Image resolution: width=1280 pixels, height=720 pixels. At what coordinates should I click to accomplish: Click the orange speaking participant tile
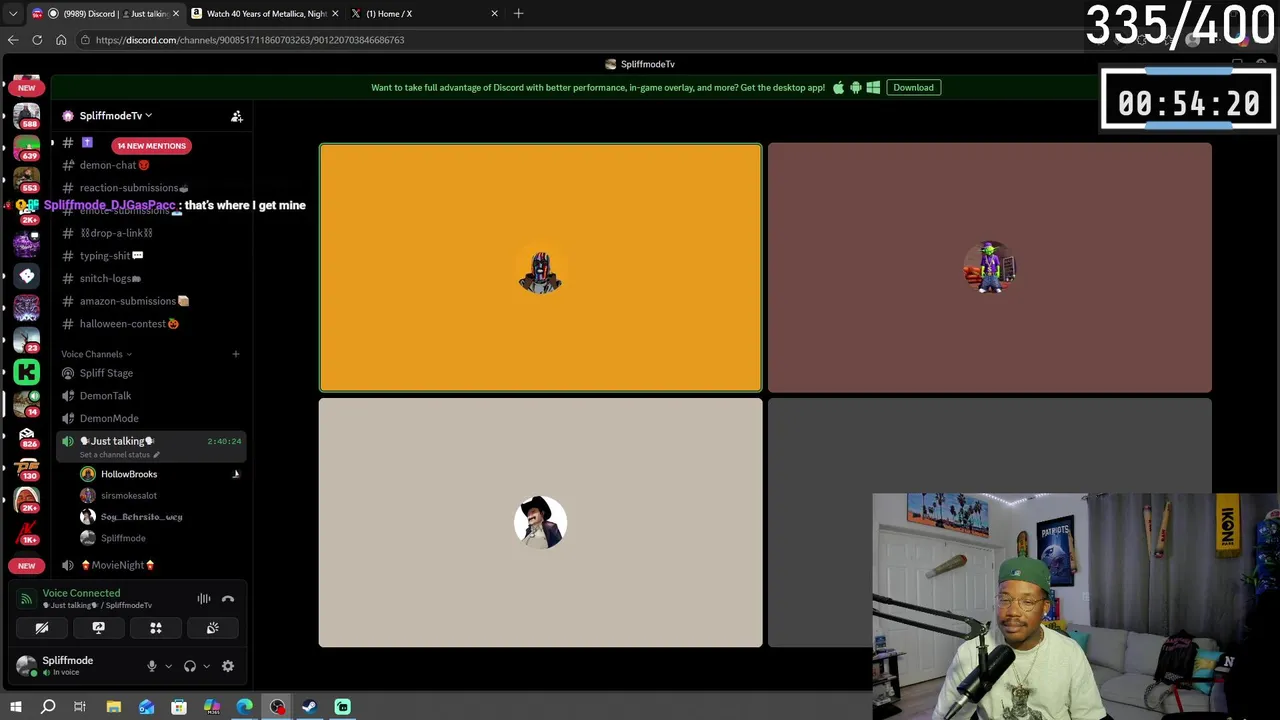(x=540, y=268)
